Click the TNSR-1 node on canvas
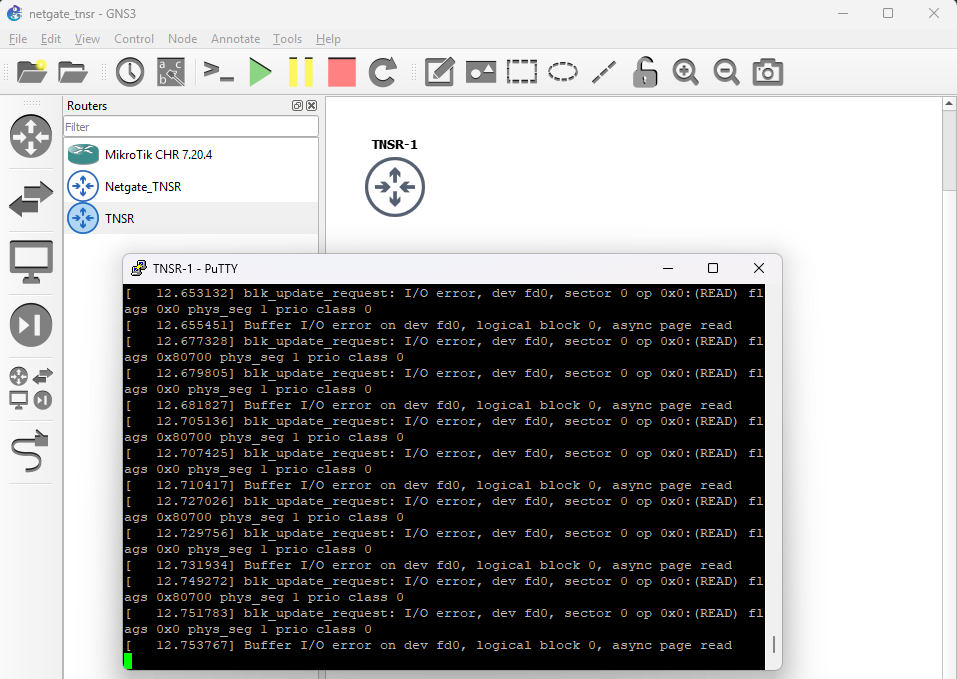Image resolution: width=957 pixels, height=679 pixels. (395, 186)
